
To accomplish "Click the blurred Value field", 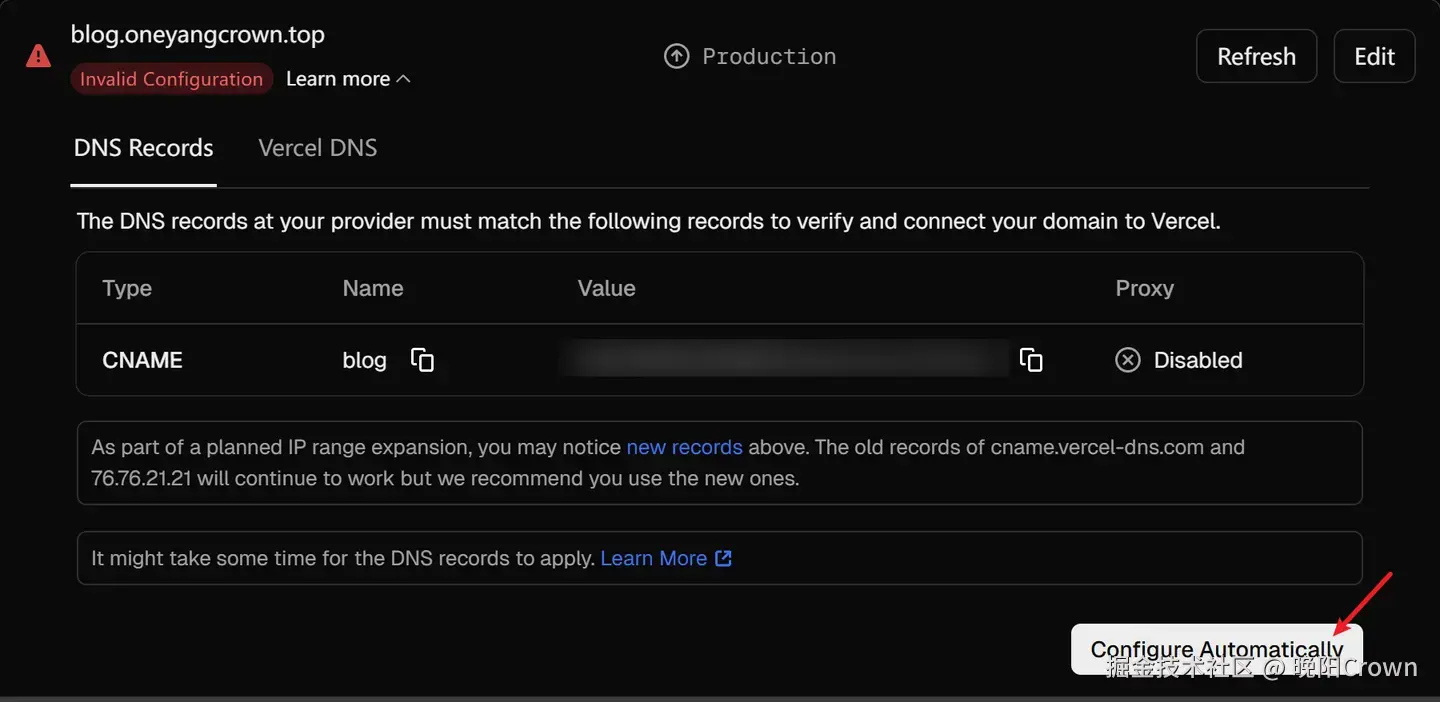I will [x=785, y=360].
